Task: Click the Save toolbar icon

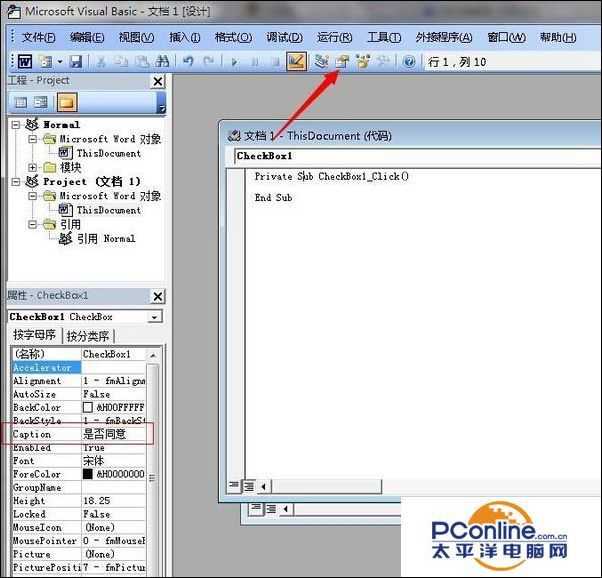Action: (75, 61)
